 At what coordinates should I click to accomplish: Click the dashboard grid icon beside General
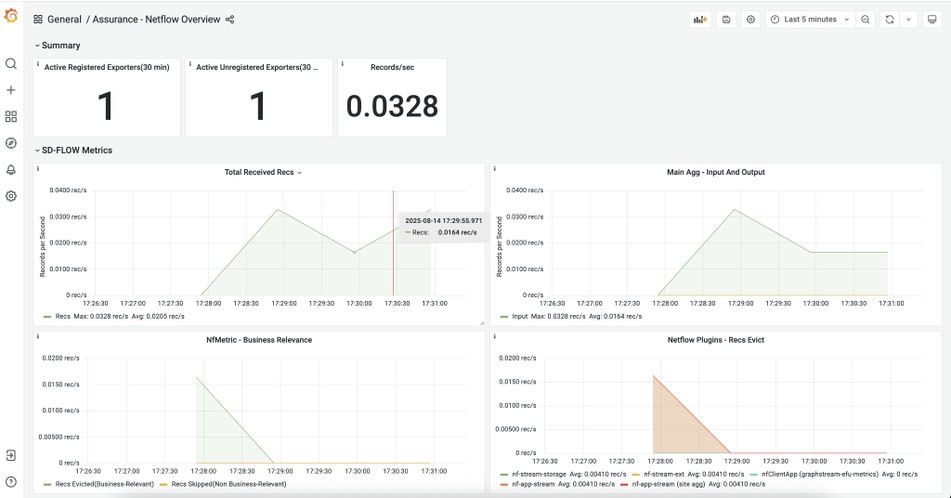coord(38,19)
